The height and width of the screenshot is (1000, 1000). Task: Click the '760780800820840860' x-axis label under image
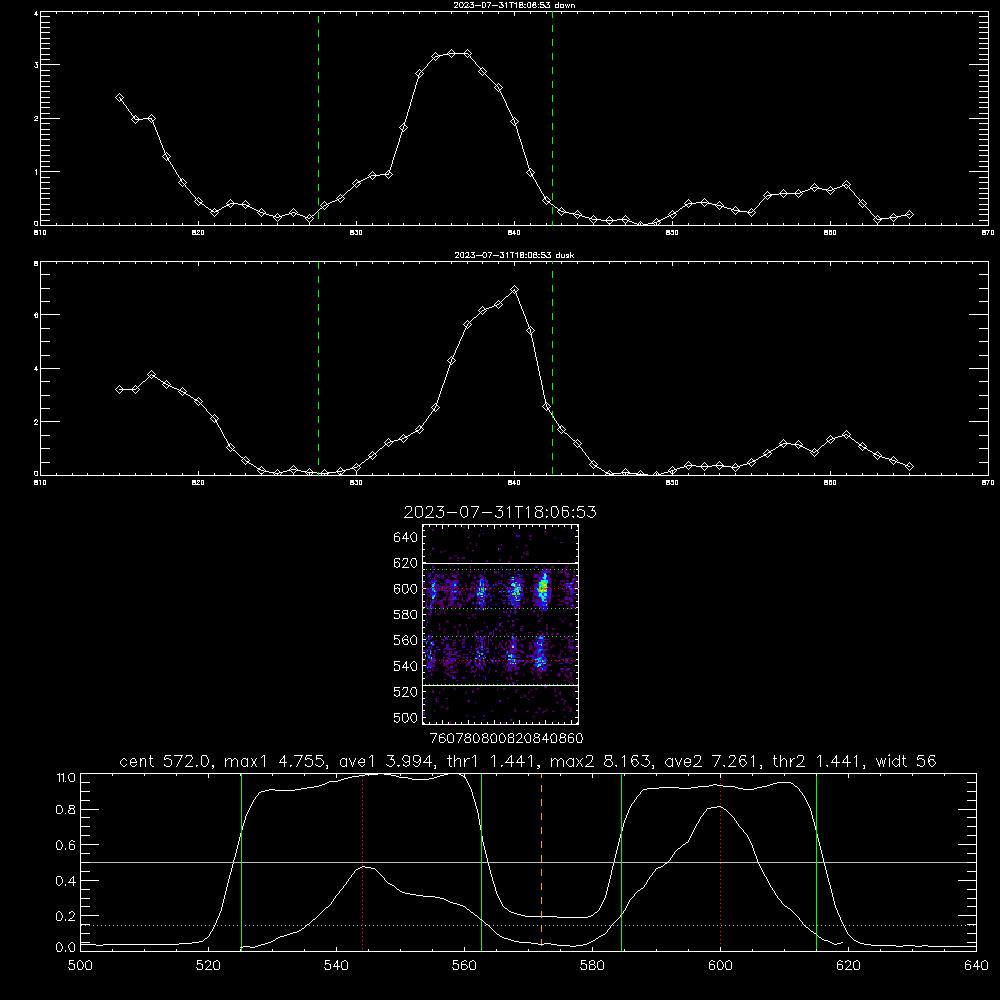point(506,739)
